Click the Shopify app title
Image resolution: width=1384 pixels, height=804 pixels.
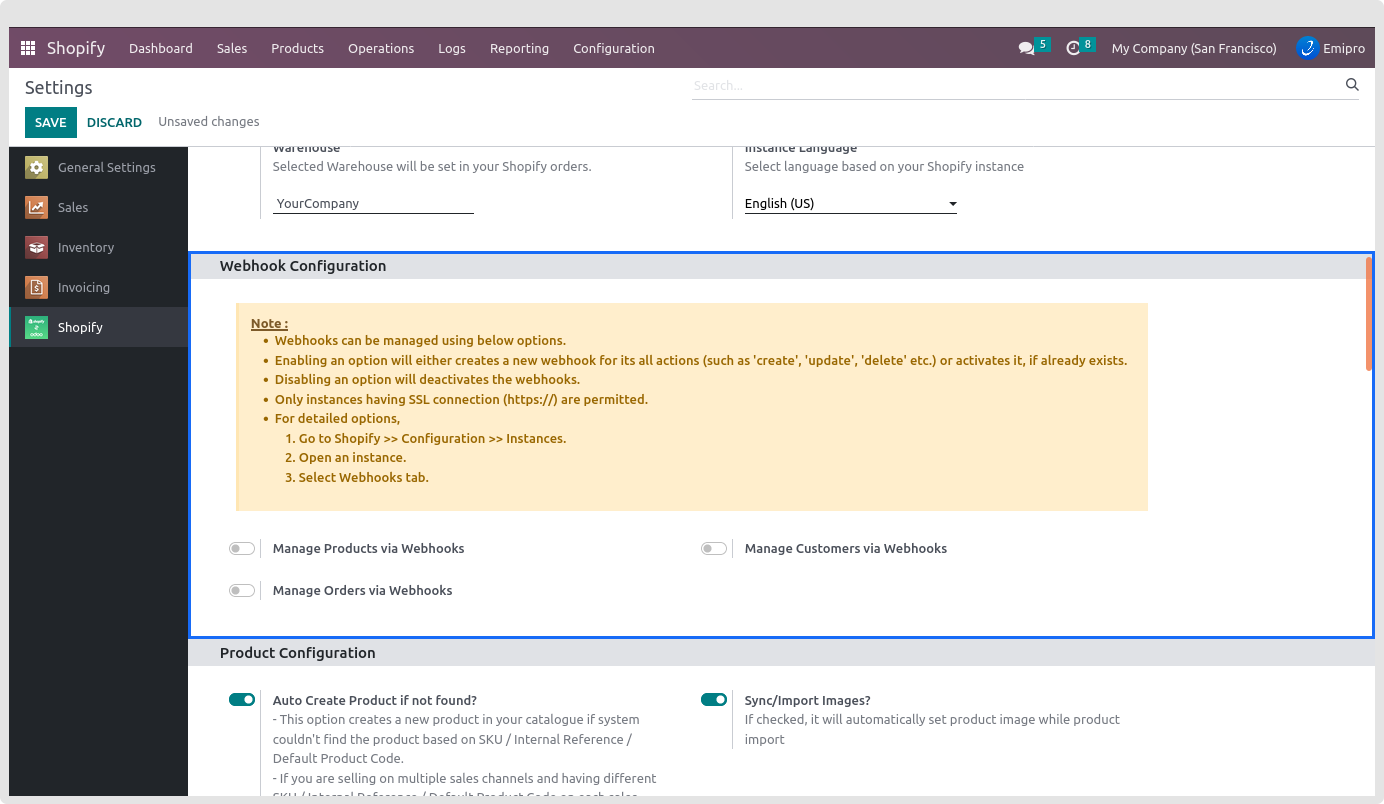[76, 48]
